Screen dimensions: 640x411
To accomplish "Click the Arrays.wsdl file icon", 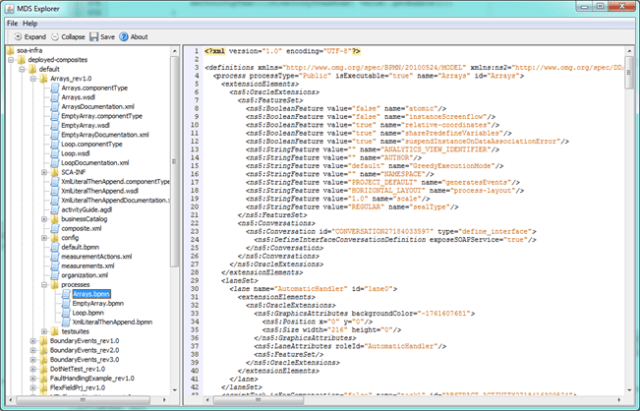I will coord(55,98).
